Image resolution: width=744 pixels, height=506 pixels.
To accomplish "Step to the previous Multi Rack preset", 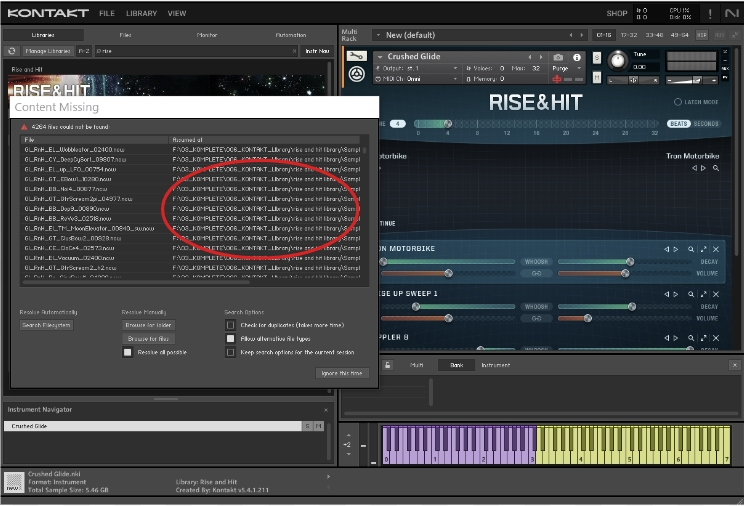I will pos(571,35).
